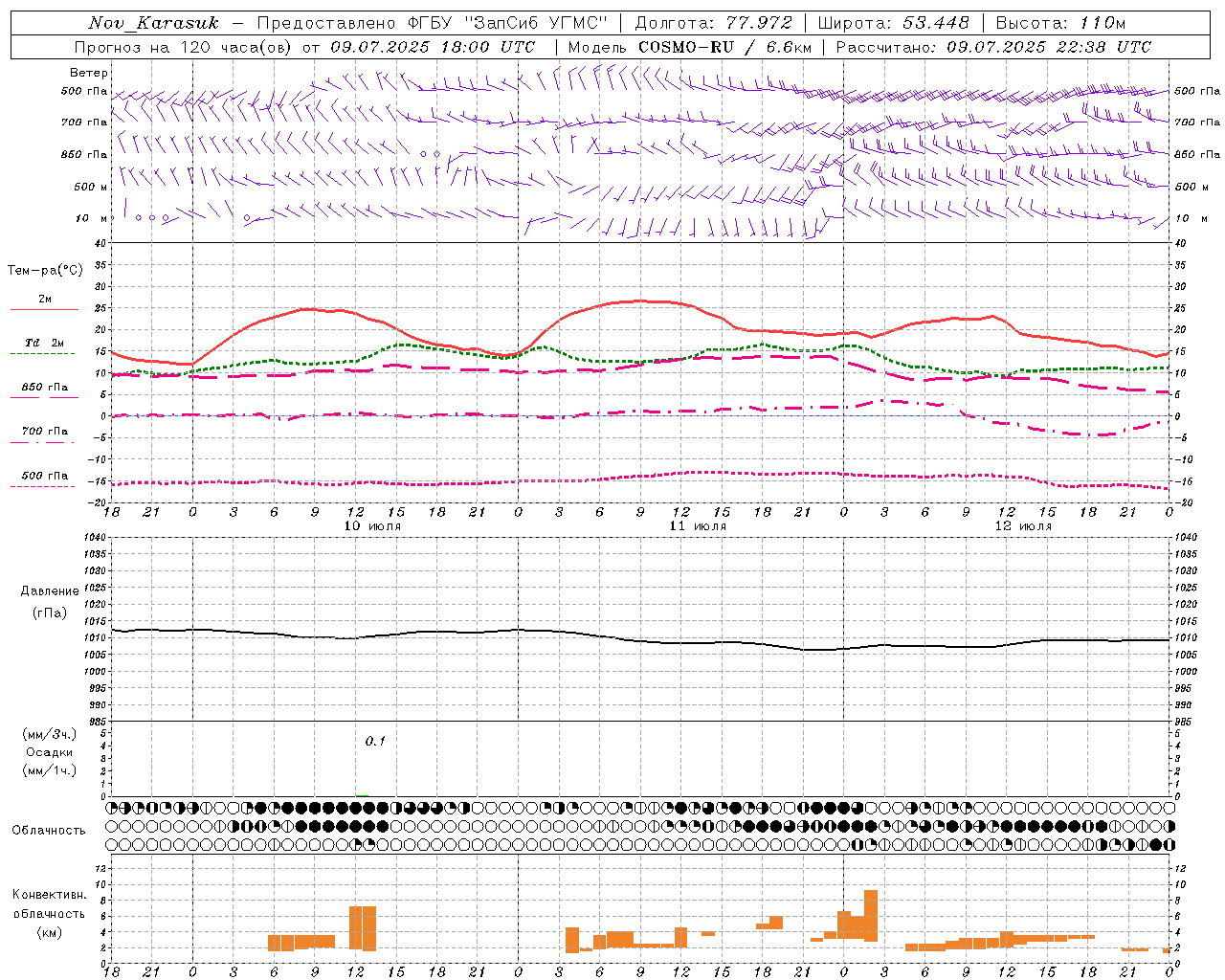Select the 'Широта: 53.448' header field

click(x=893, y=23)
